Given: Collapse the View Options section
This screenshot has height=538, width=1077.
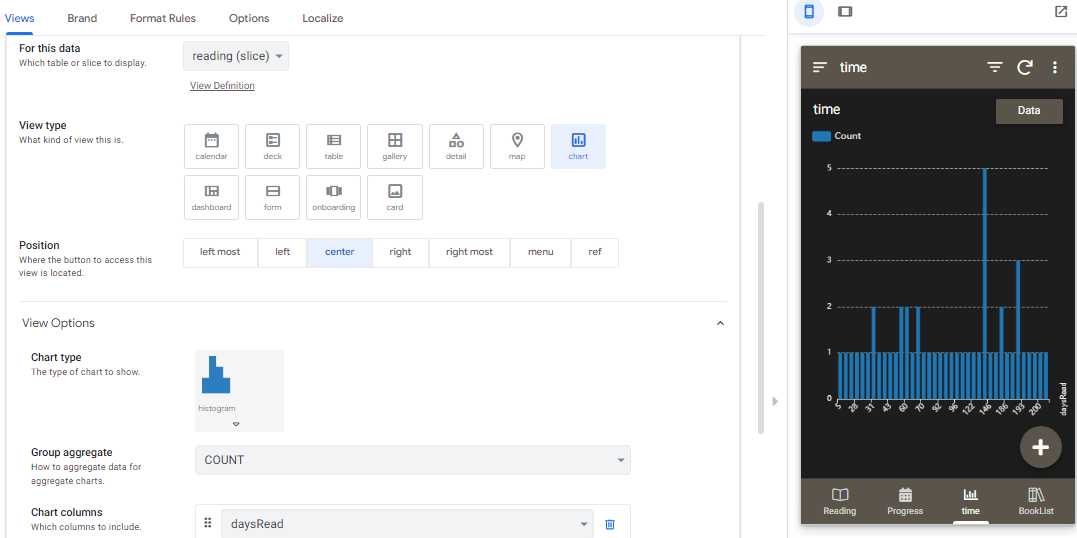Looking at the screenshot, I should tap(720, 323).
